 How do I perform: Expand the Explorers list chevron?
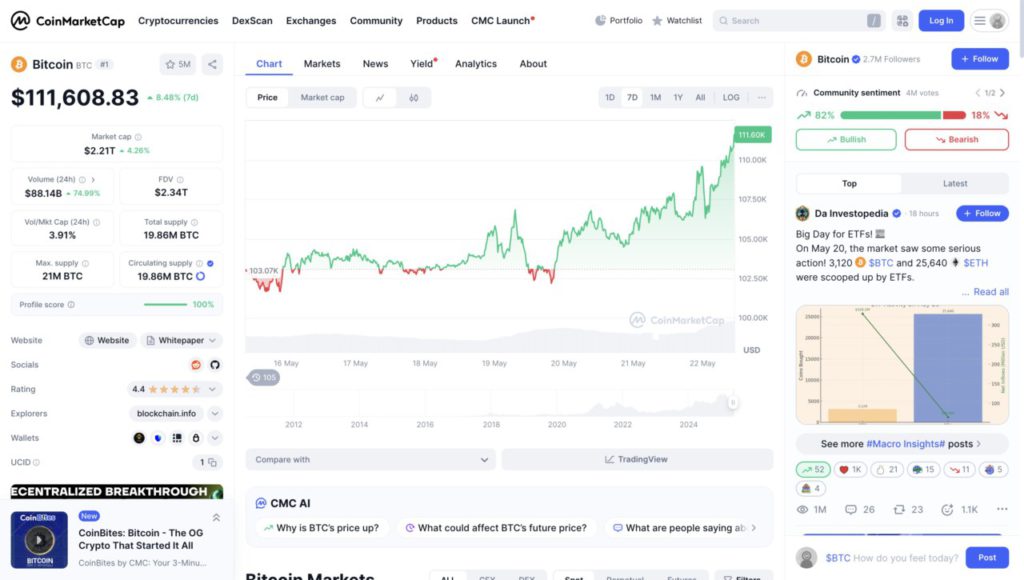tap(215, 413)
